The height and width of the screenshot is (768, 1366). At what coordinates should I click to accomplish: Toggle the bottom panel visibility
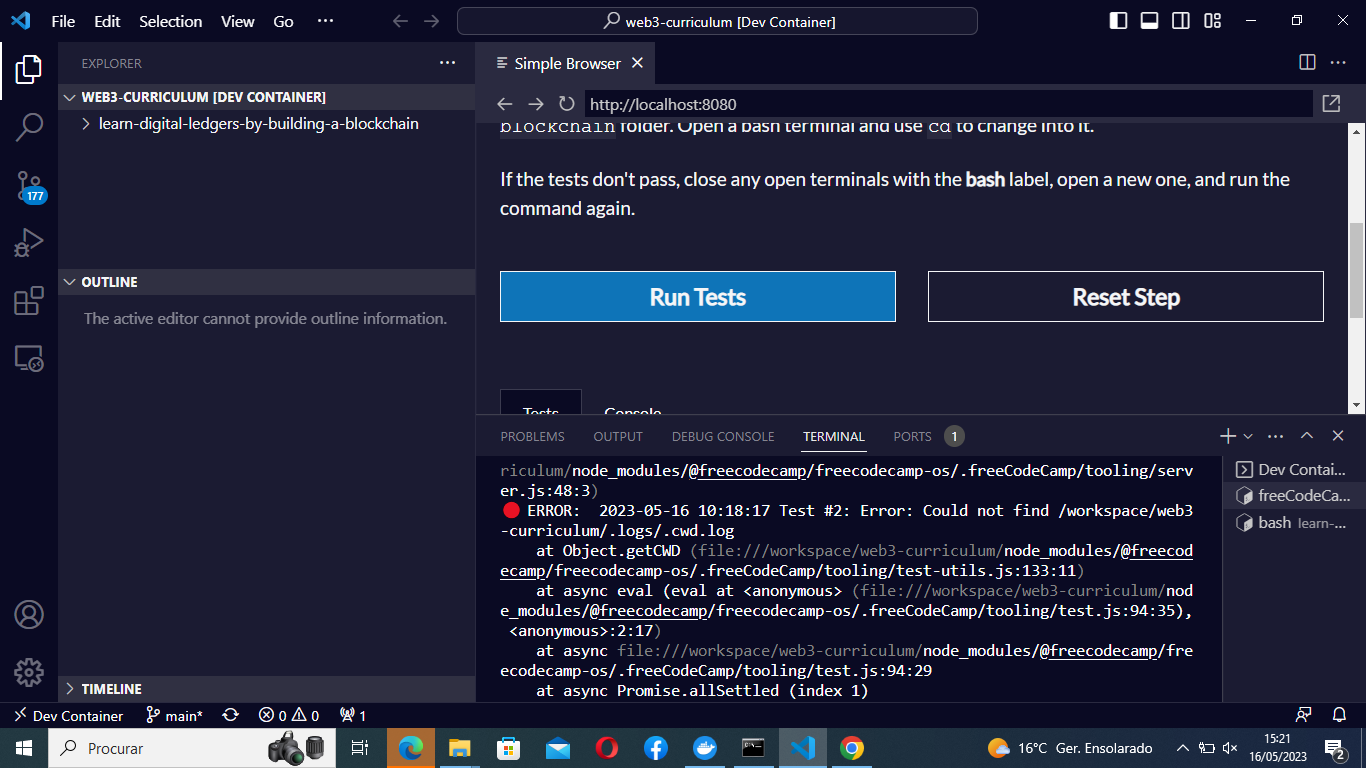pyautogui.click(x=1149, y=20)
